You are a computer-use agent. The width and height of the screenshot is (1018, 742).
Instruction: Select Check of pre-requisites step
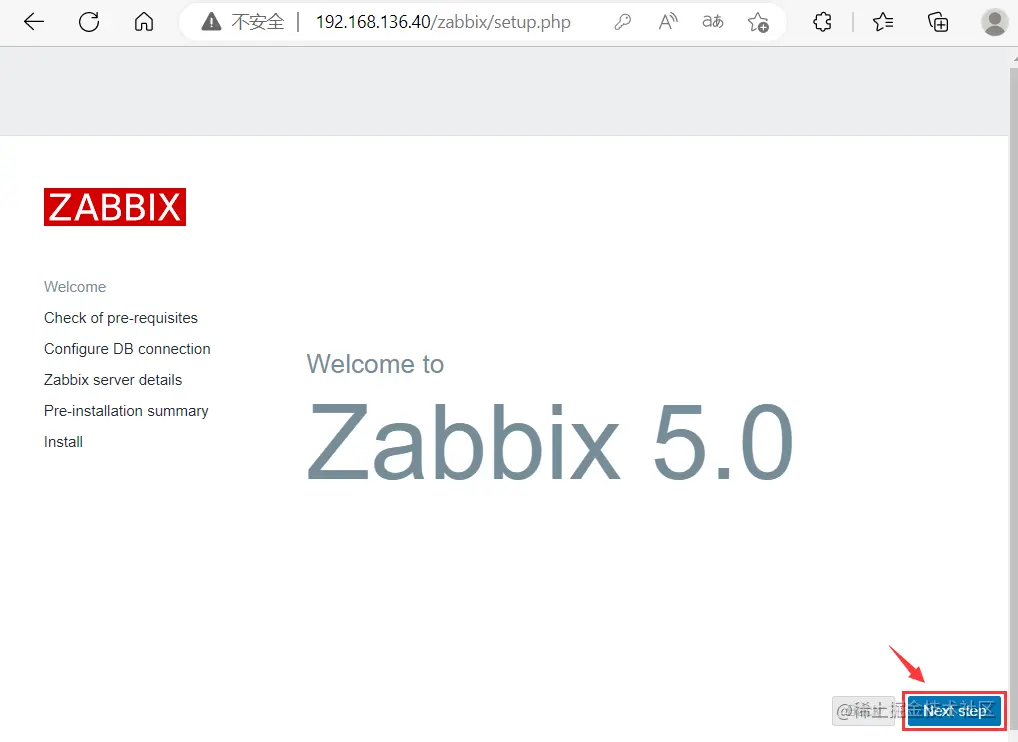point(121,318)
